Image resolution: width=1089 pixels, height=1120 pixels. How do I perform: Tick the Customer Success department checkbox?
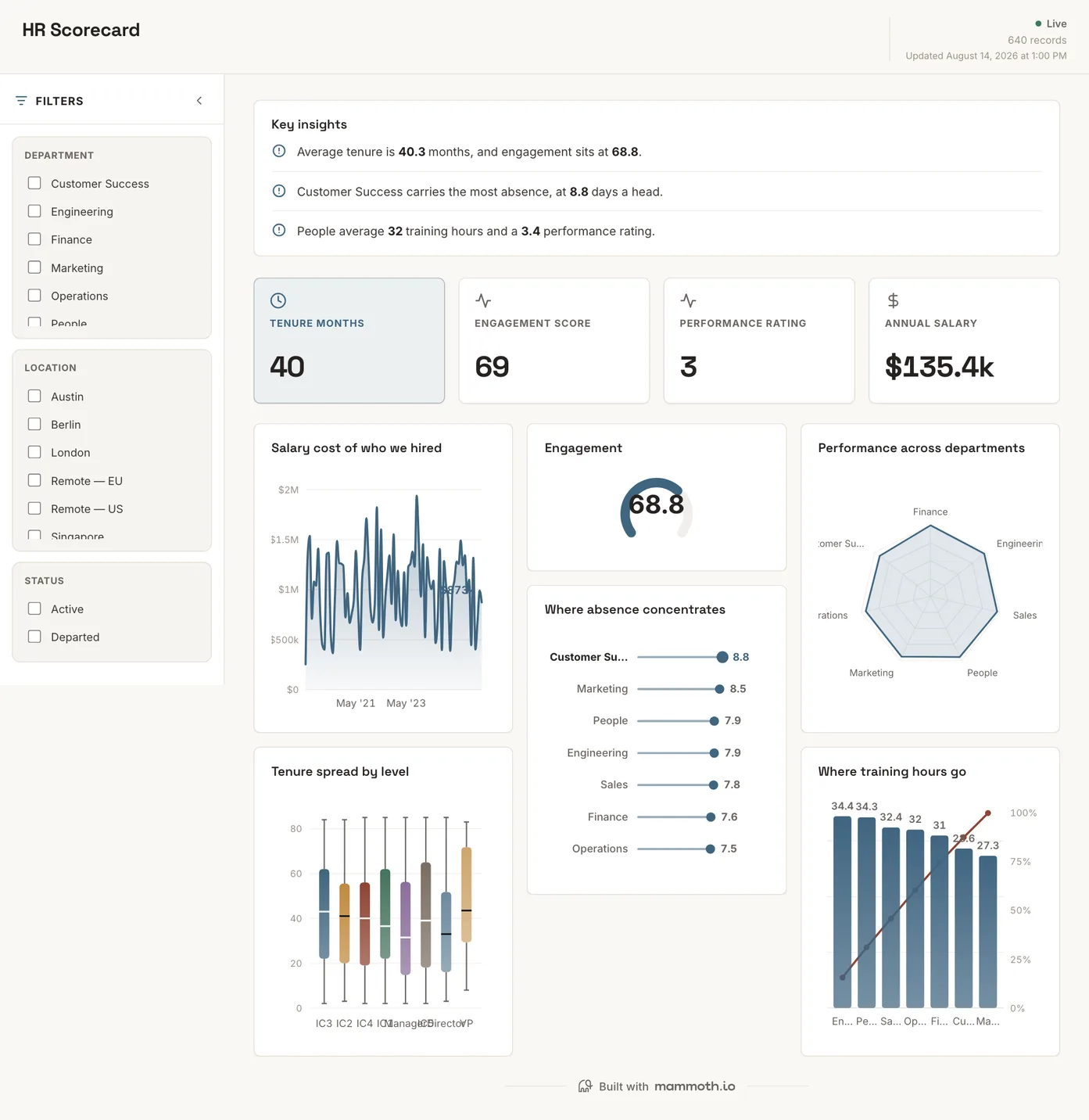click(x=34, y=183)
